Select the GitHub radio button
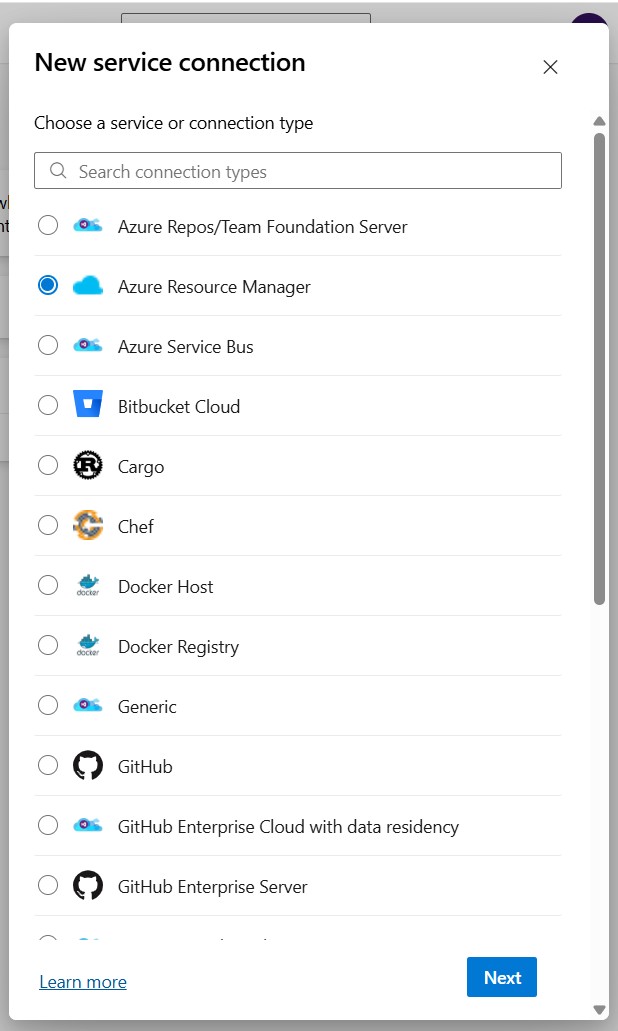The width and height of the screenshot is (618, 1031). [x=47, y=765]
